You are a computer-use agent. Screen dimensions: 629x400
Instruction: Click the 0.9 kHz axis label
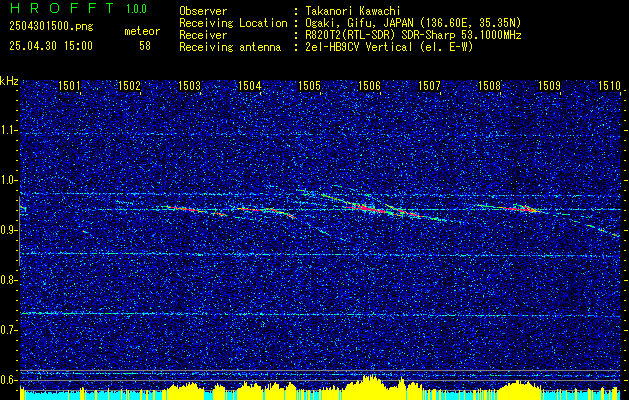point(8,230)
